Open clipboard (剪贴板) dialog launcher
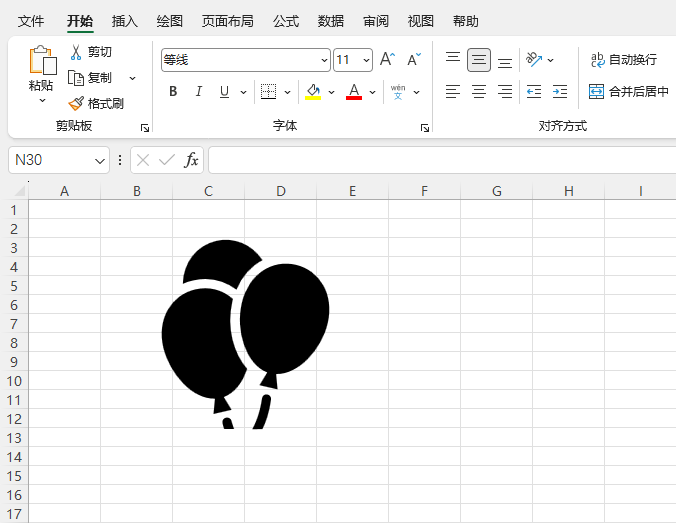 (x=145, y=128)
